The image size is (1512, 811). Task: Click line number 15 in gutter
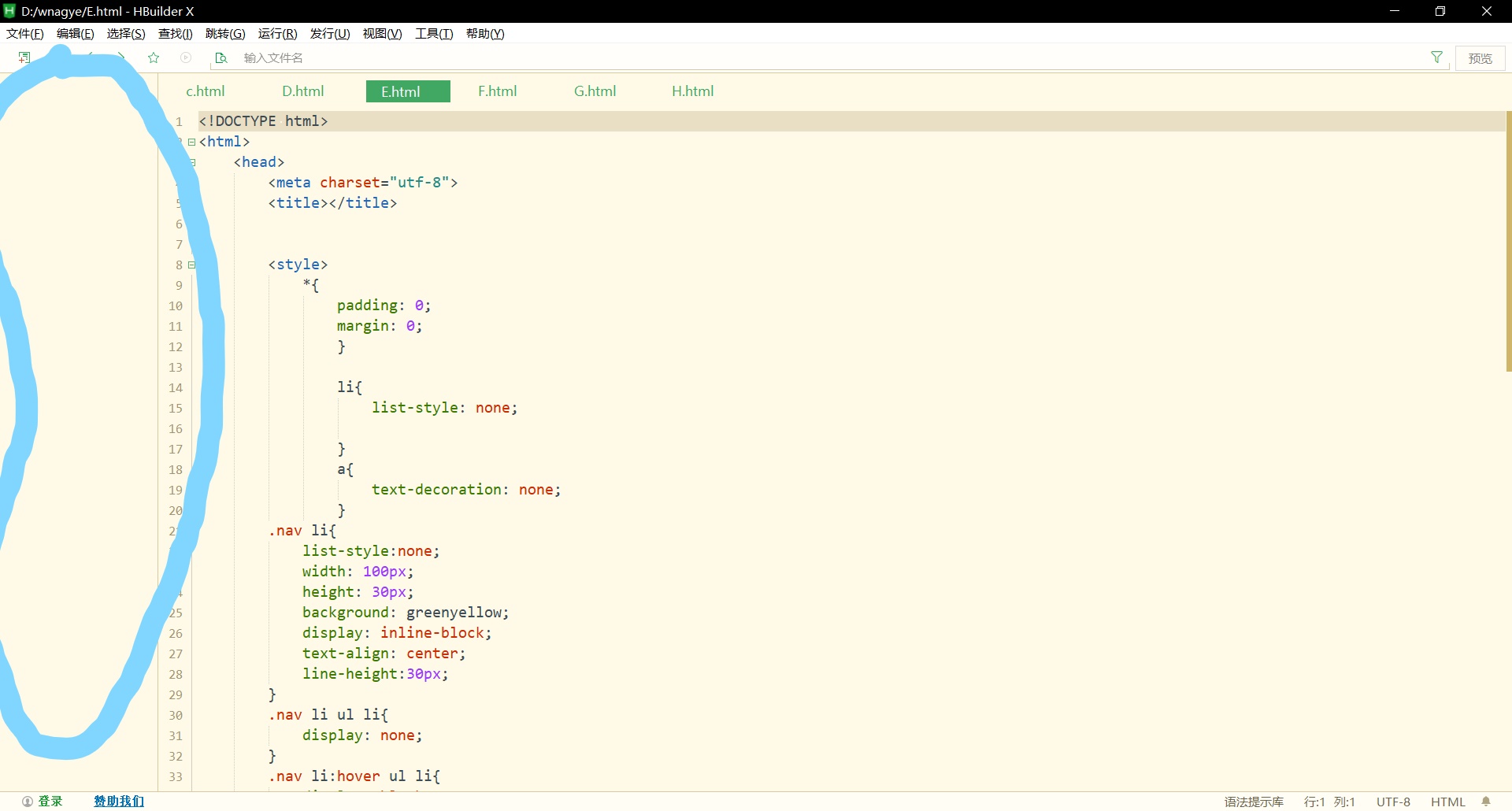pyautogui.click(x=175, y=408)
